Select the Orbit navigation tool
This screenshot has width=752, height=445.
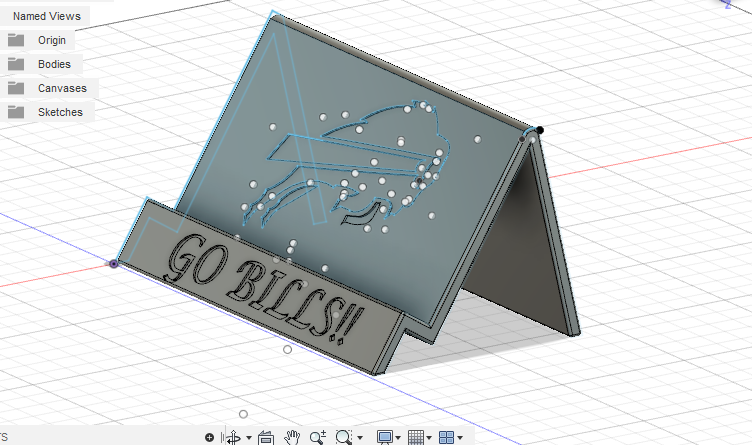234,437
